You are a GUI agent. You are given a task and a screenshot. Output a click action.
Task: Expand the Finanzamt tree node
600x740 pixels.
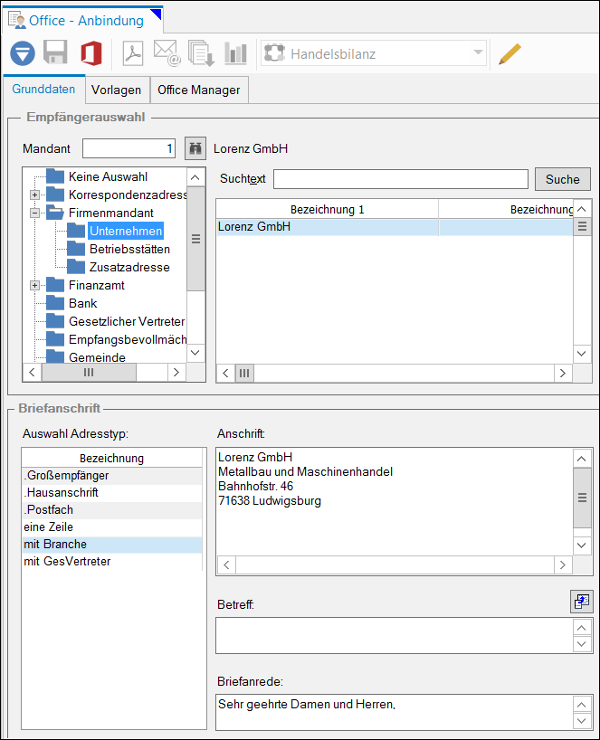[34, 285]
